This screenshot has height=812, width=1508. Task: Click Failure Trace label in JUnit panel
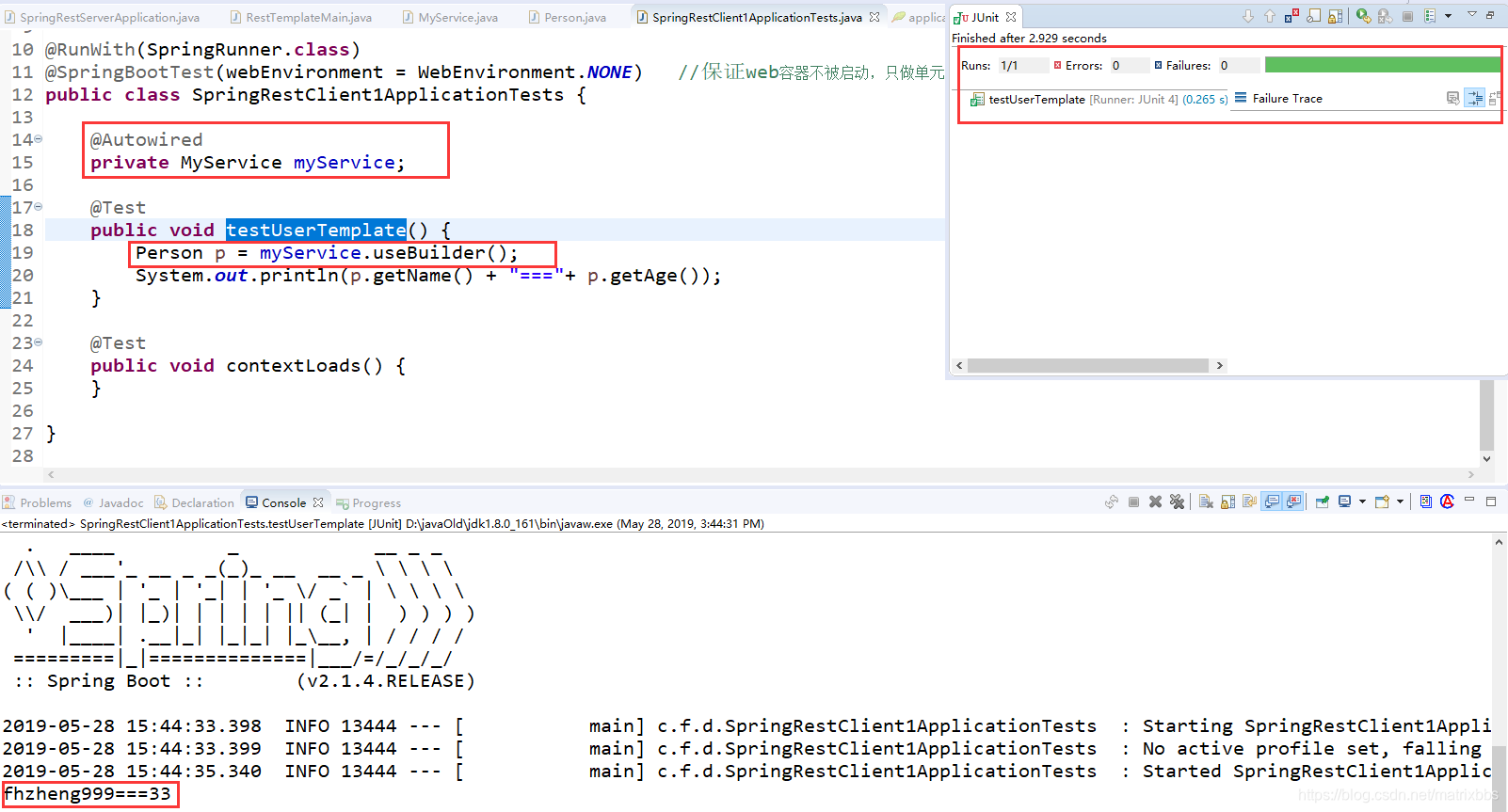point(1287,98)
